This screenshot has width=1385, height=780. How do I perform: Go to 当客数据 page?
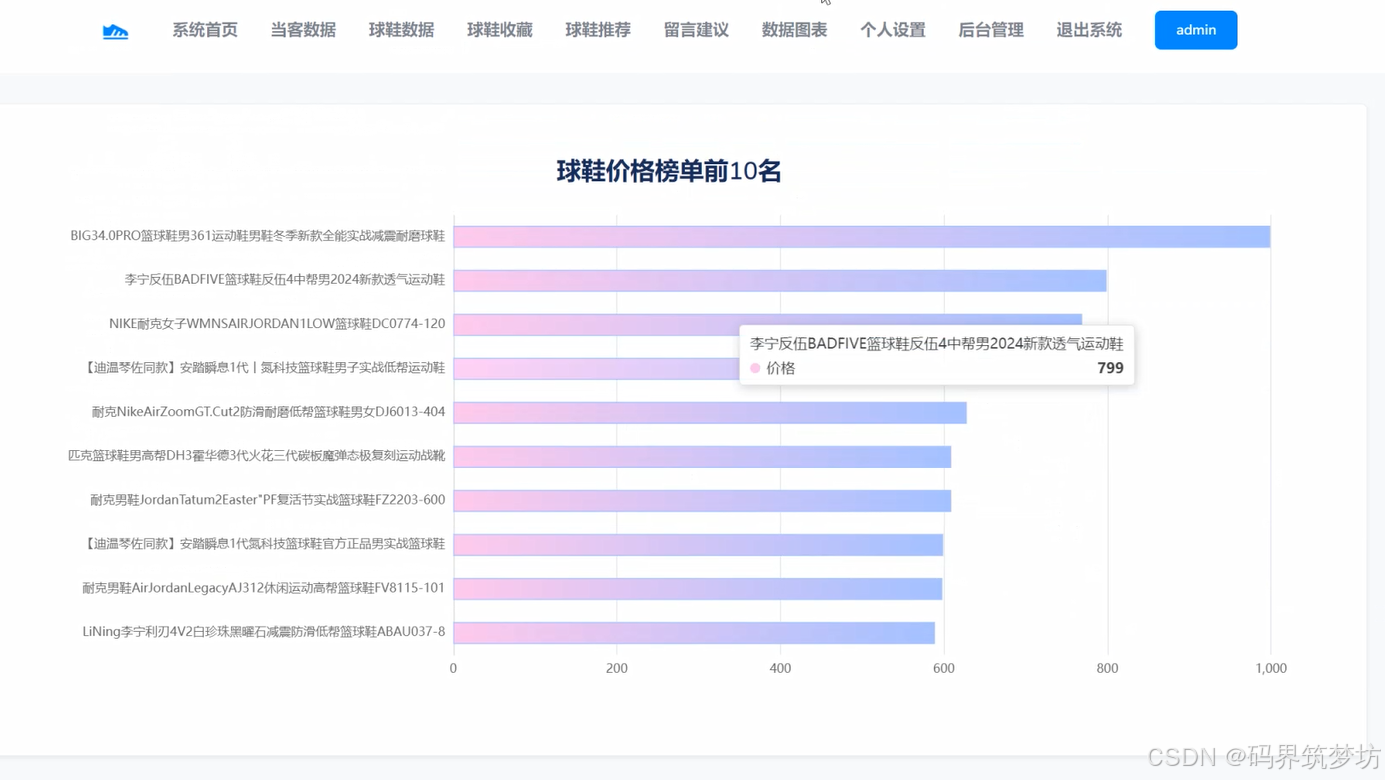click(x=303, y=30)
